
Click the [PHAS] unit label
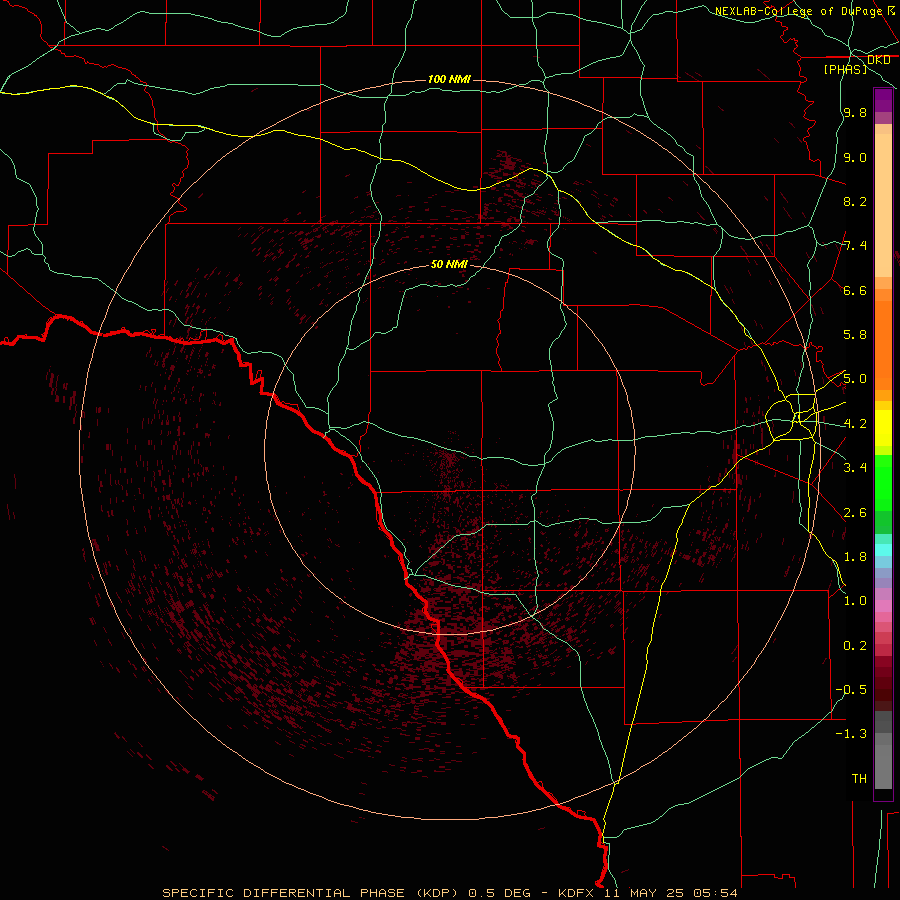tap(845, 69)
